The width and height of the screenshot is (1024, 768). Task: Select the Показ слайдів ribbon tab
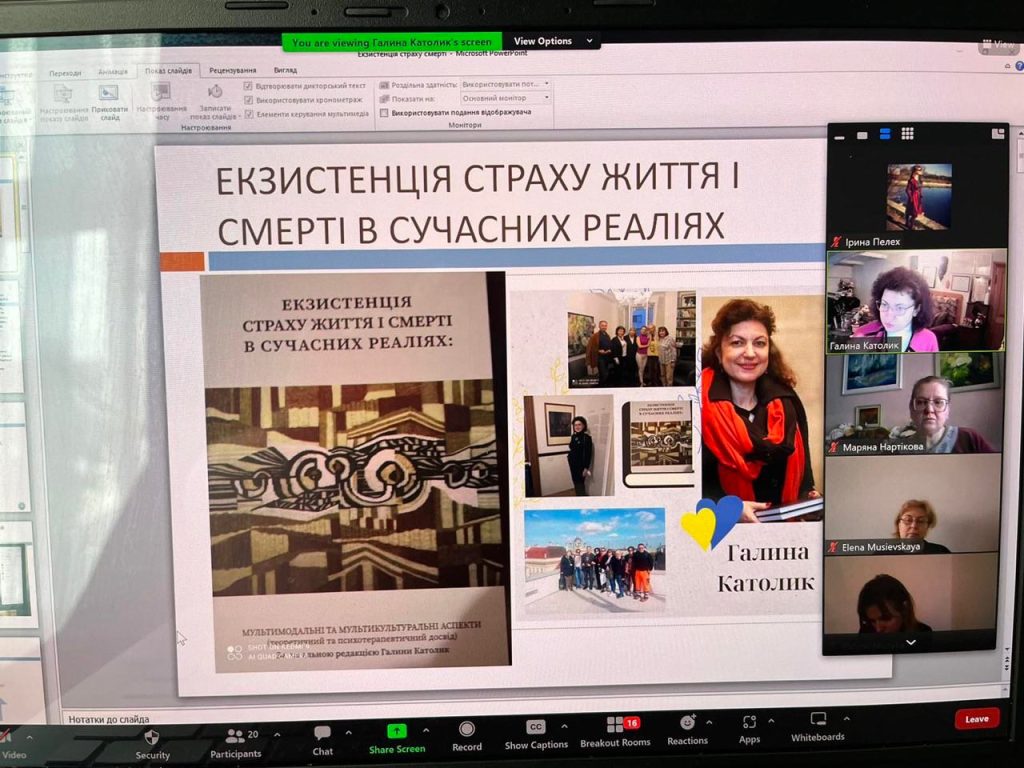coord(168,71)
